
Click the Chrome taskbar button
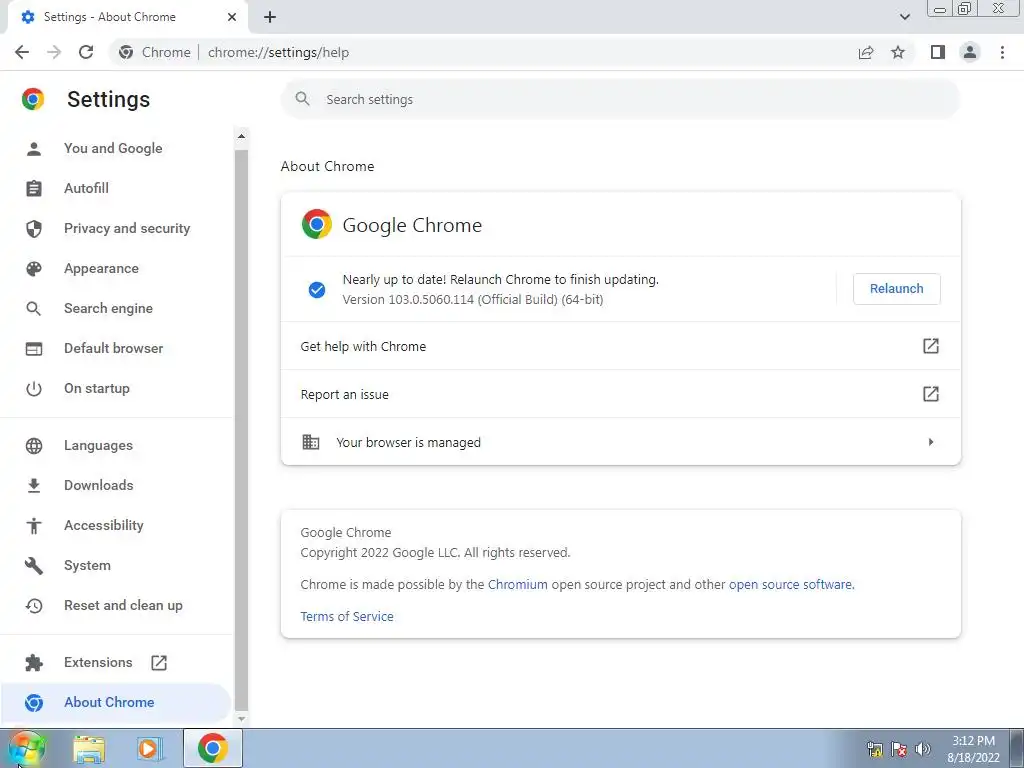(x=212, y=748)
